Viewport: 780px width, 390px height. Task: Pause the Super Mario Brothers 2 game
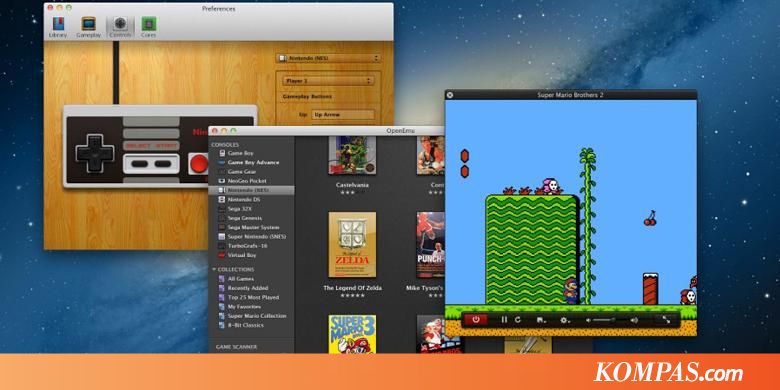click(504, 320)
